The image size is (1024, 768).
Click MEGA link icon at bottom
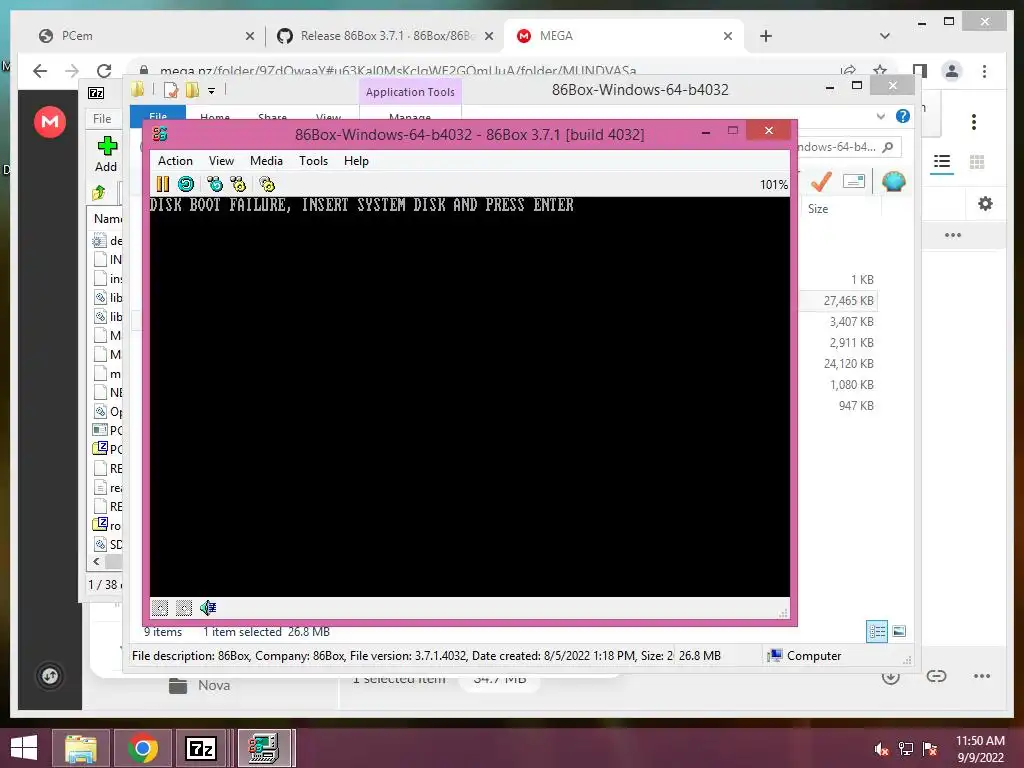[x=936, y=676]
